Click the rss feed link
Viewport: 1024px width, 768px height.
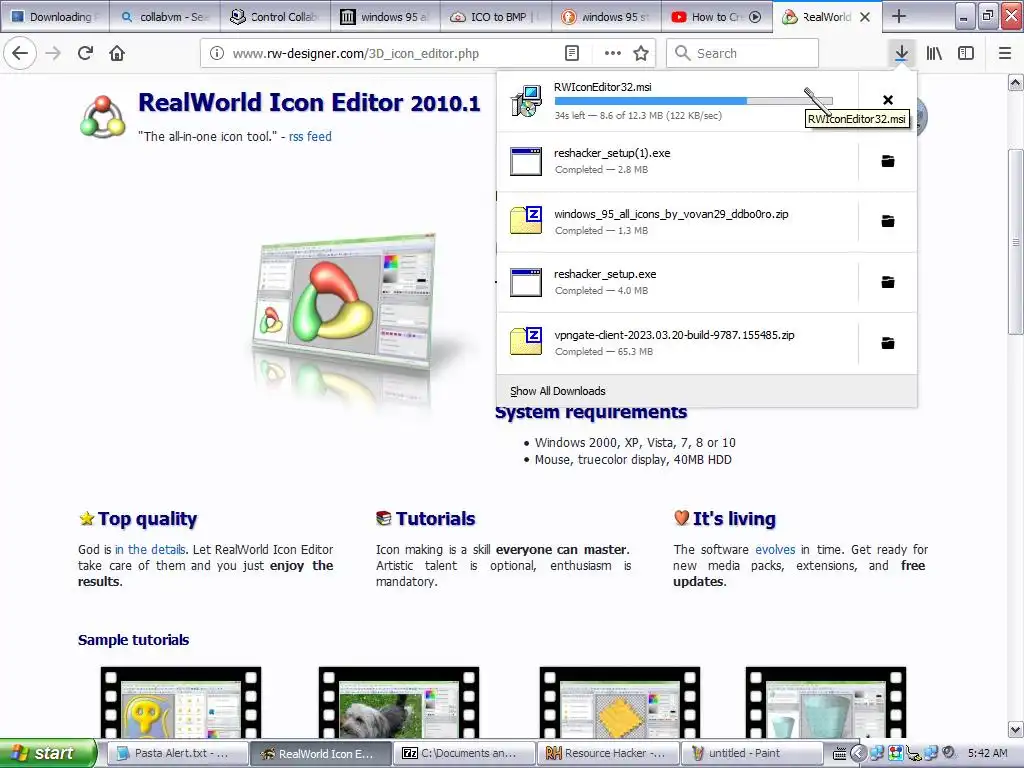click(310, 136)
